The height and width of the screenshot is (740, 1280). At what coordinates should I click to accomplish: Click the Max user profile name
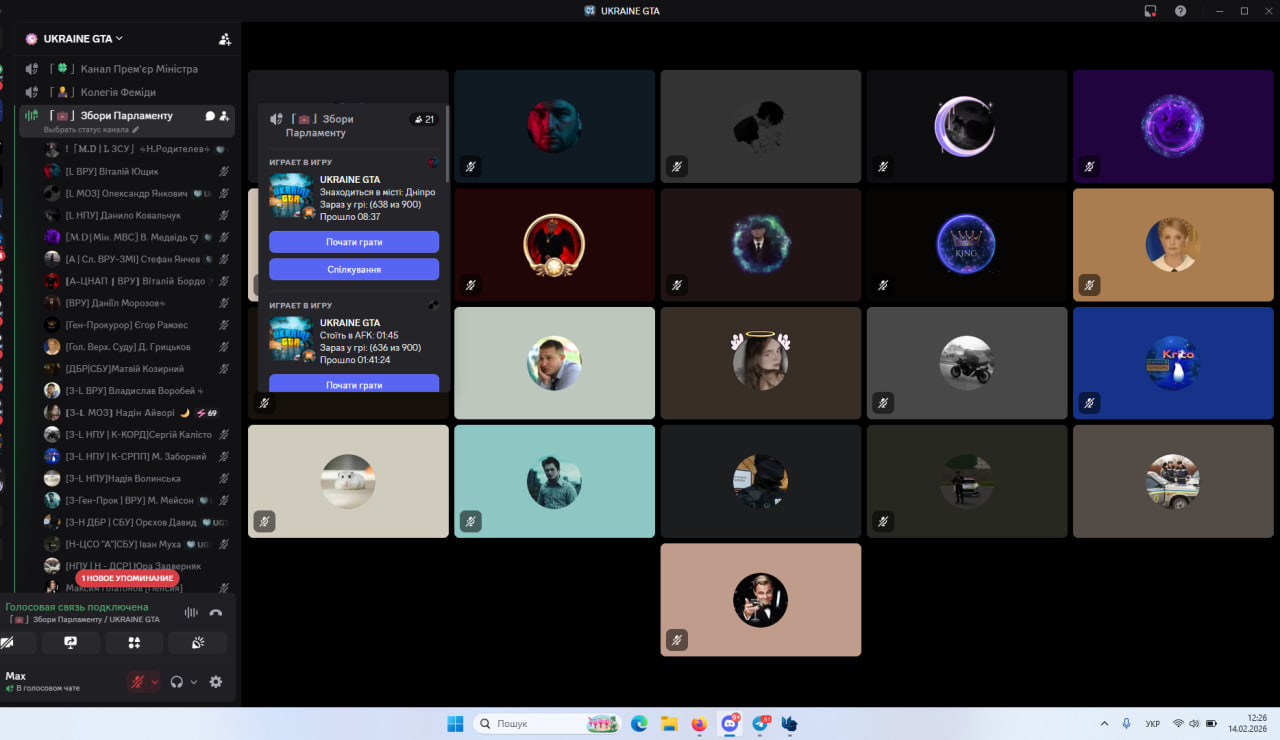tap(15, 676)
